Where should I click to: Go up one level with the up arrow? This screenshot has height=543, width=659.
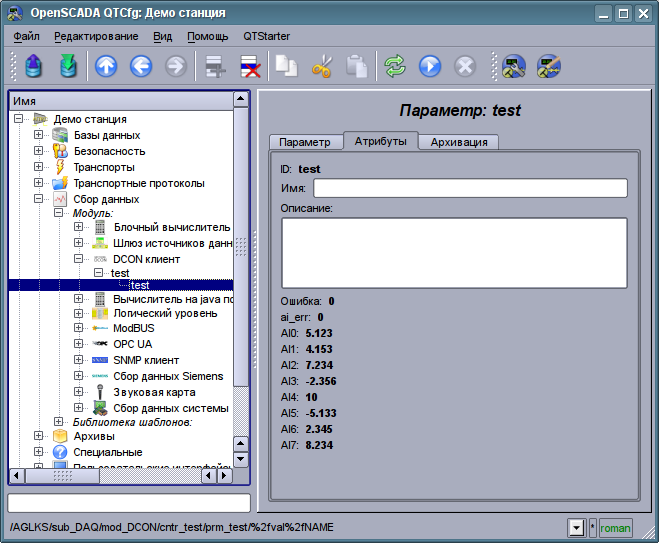[x=106, y=67]
